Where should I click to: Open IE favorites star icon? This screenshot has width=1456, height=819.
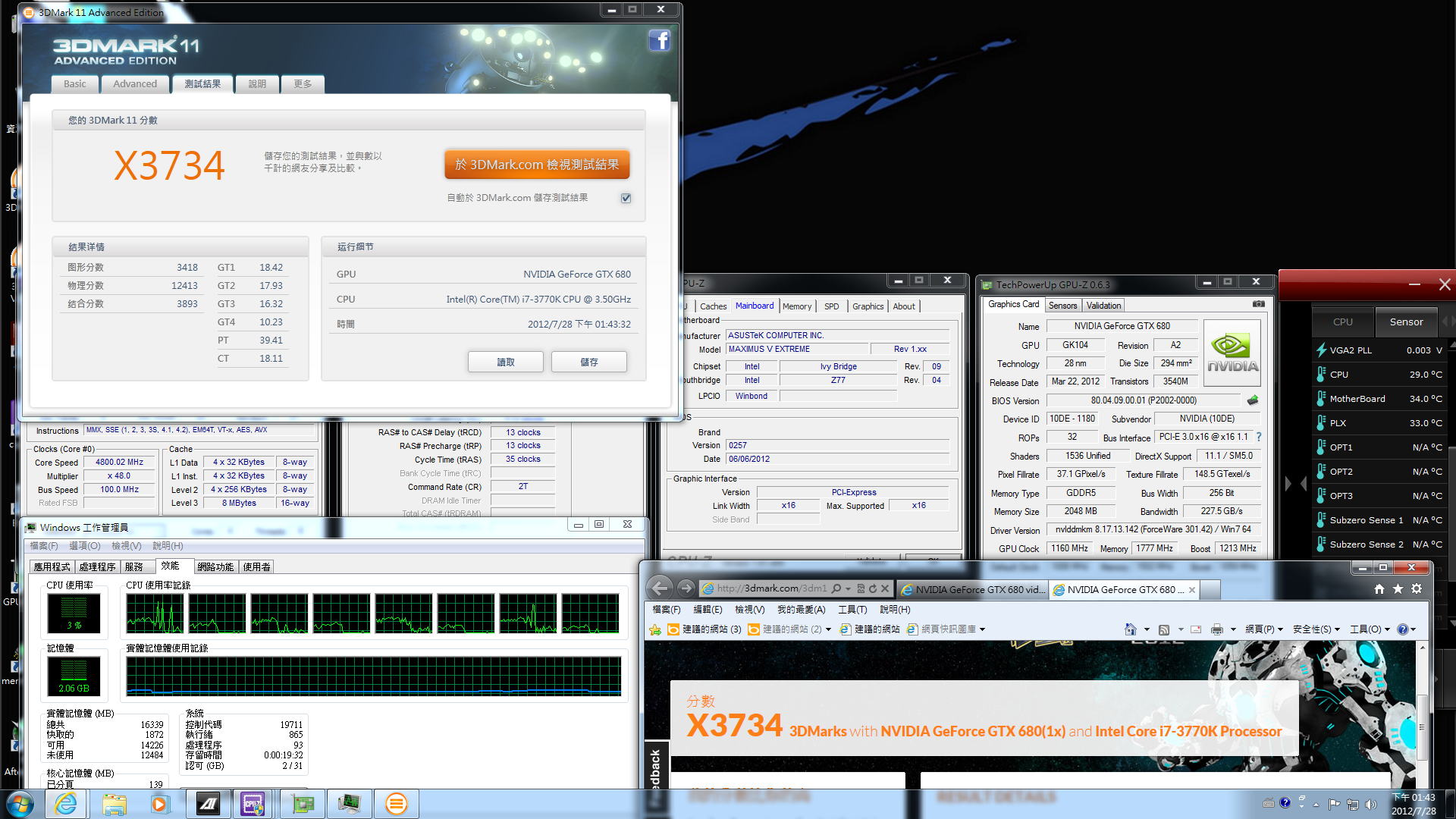tap(1398, 588)
